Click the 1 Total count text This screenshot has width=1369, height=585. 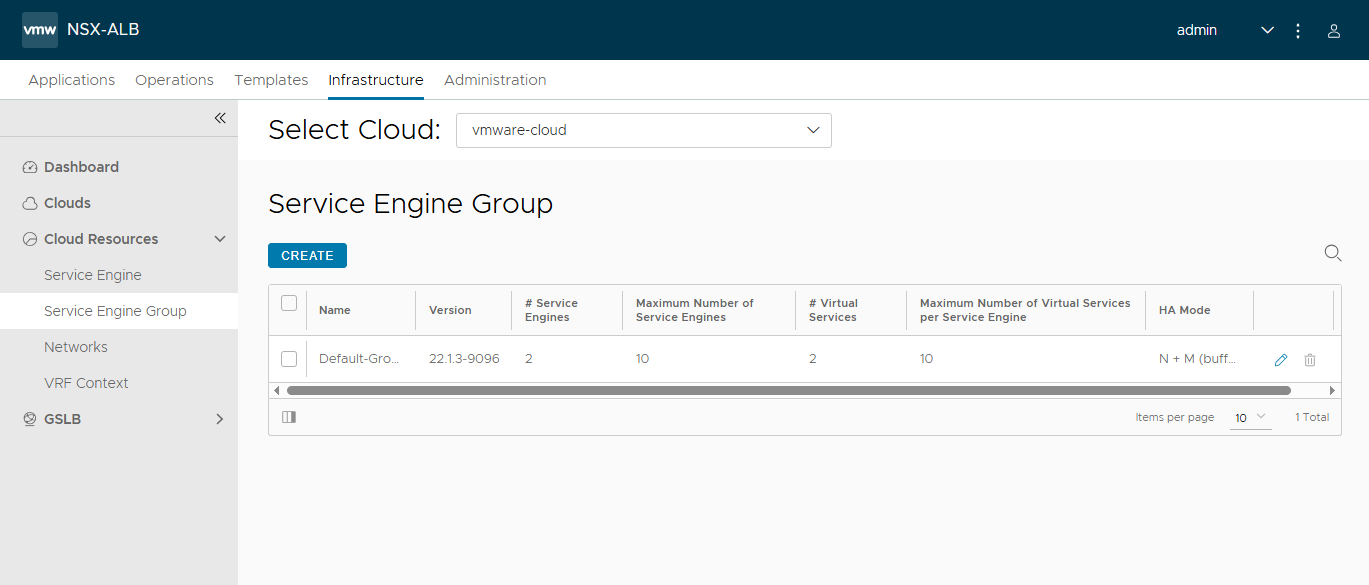point(1312,417)
